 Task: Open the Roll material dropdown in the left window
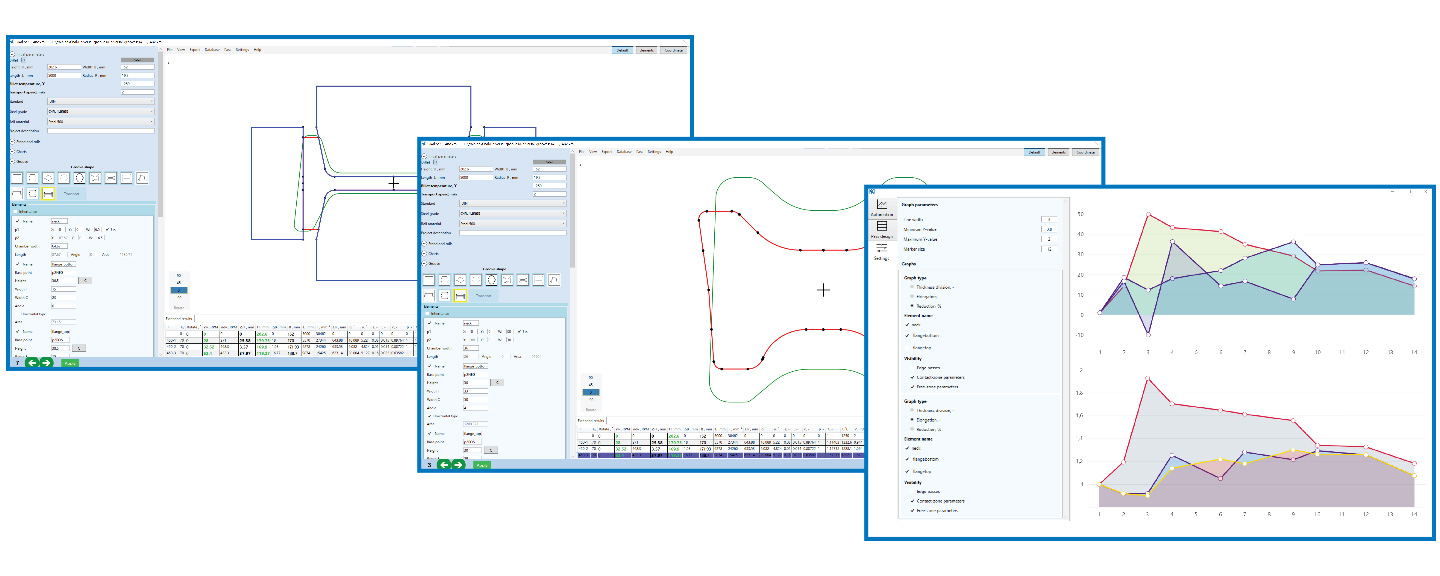click(x=100, y=121)
